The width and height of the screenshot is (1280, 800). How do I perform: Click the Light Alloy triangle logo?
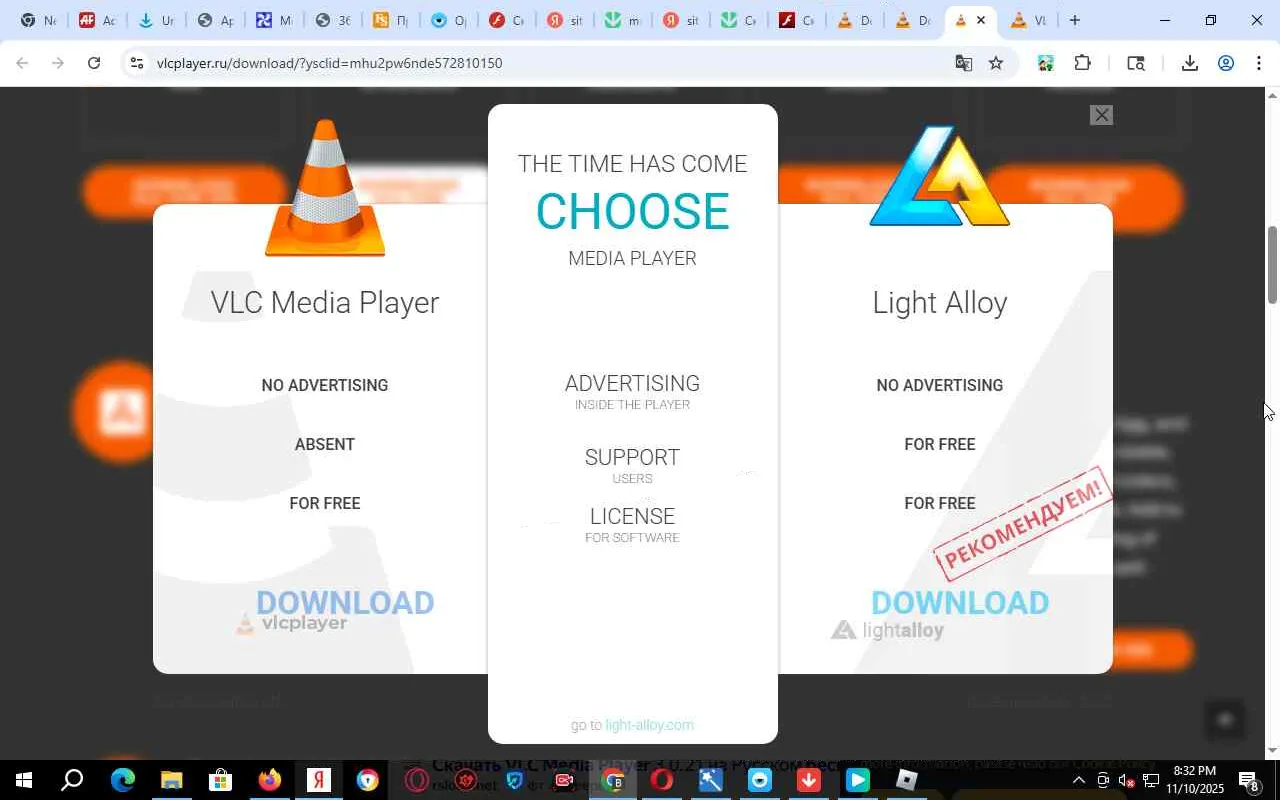coord(939,176)
